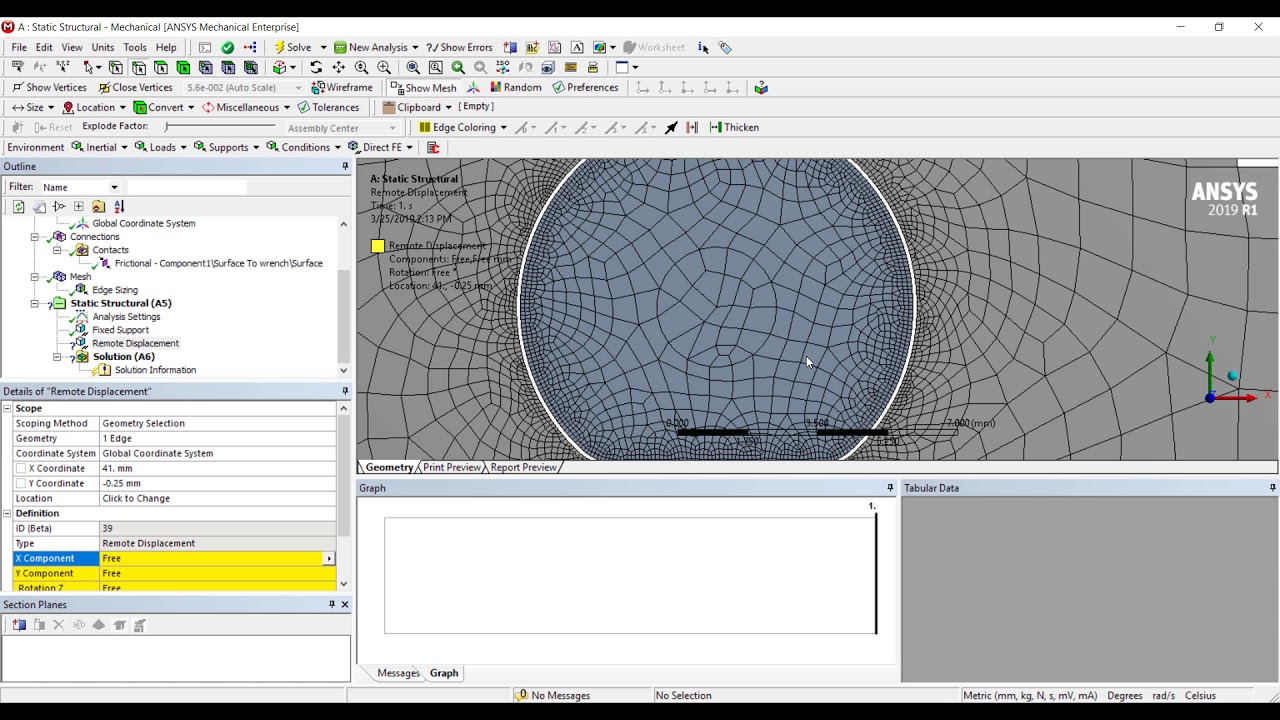The image size is (1280, 720).
Task: Open the Supports dropdown menu
Action: click(x=226, y=147)
